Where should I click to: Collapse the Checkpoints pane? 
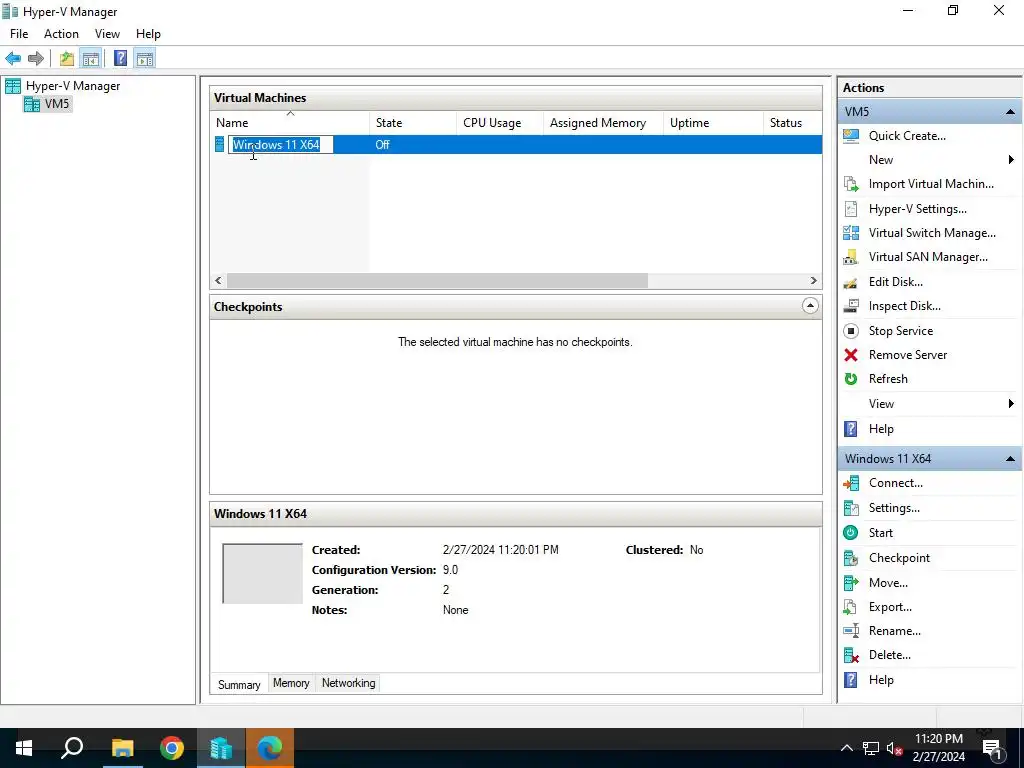coord(810,306)
